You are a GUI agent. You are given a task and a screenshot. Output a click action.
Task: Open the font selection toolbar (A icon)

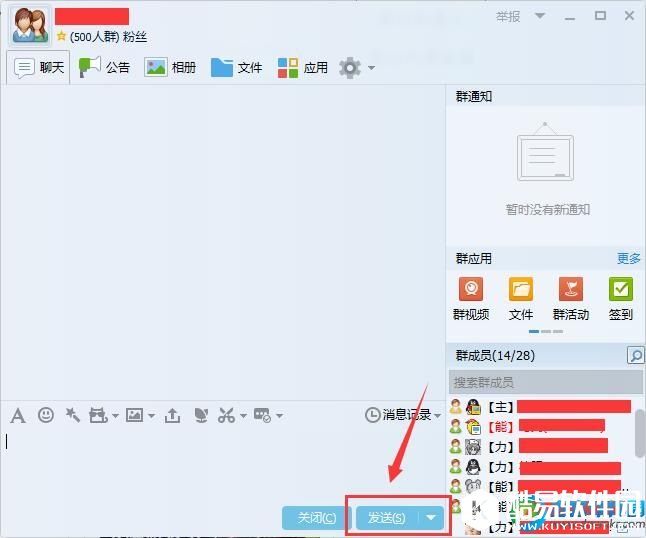18,415
